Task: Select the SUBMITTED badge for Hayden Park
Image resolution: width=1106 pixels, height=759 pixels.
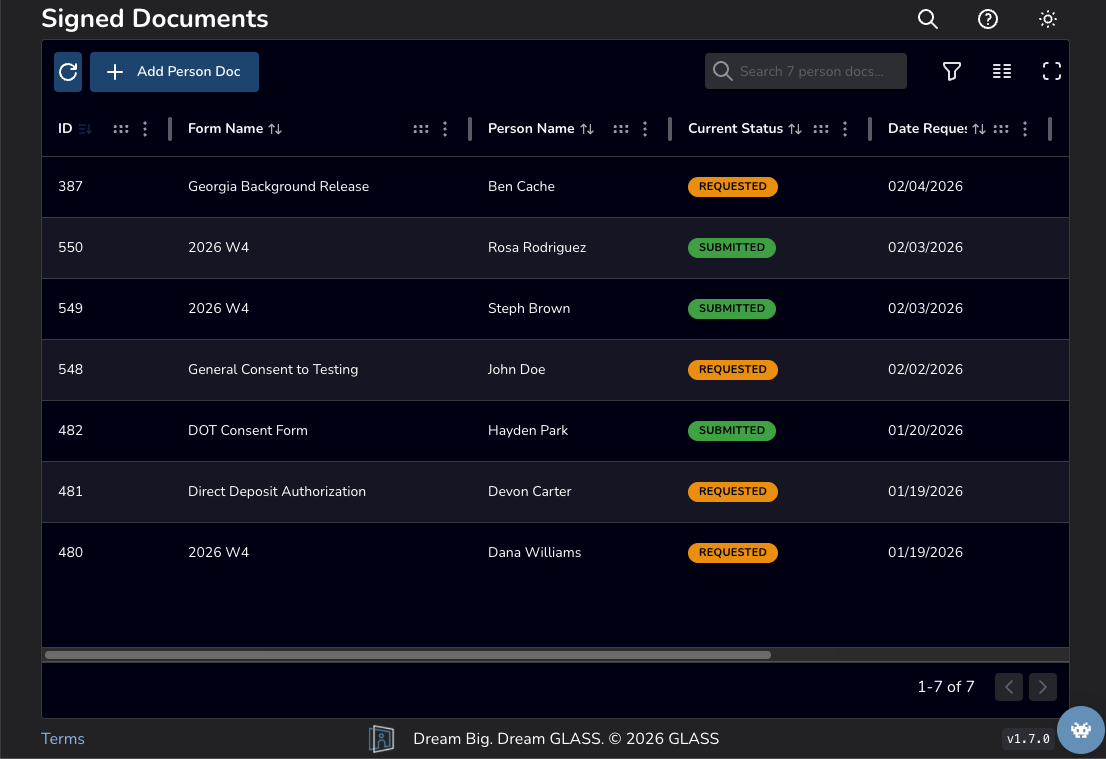Action: 731,430
